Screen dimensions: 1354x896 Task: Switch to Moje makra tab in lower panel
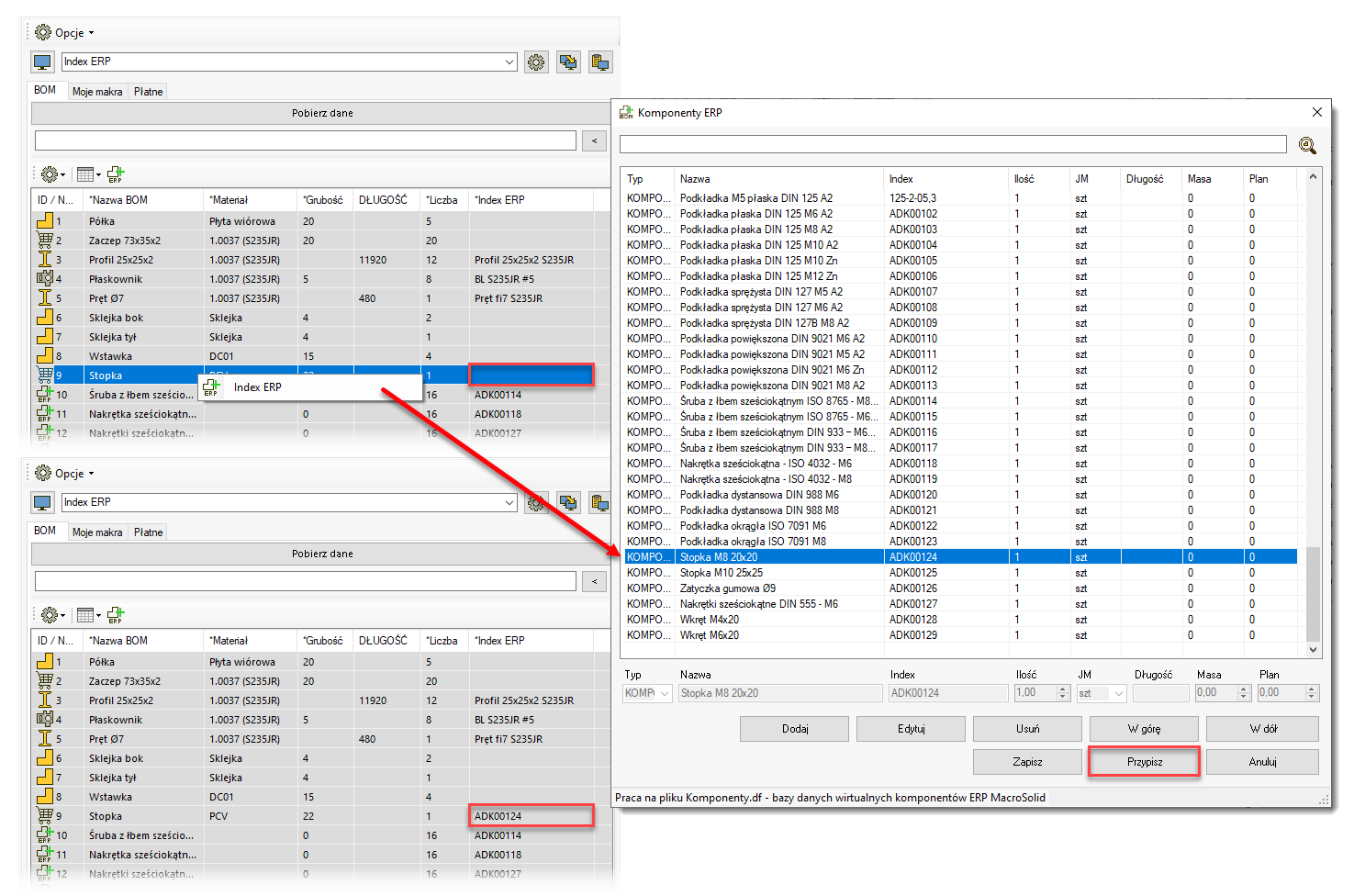(97, 532)
